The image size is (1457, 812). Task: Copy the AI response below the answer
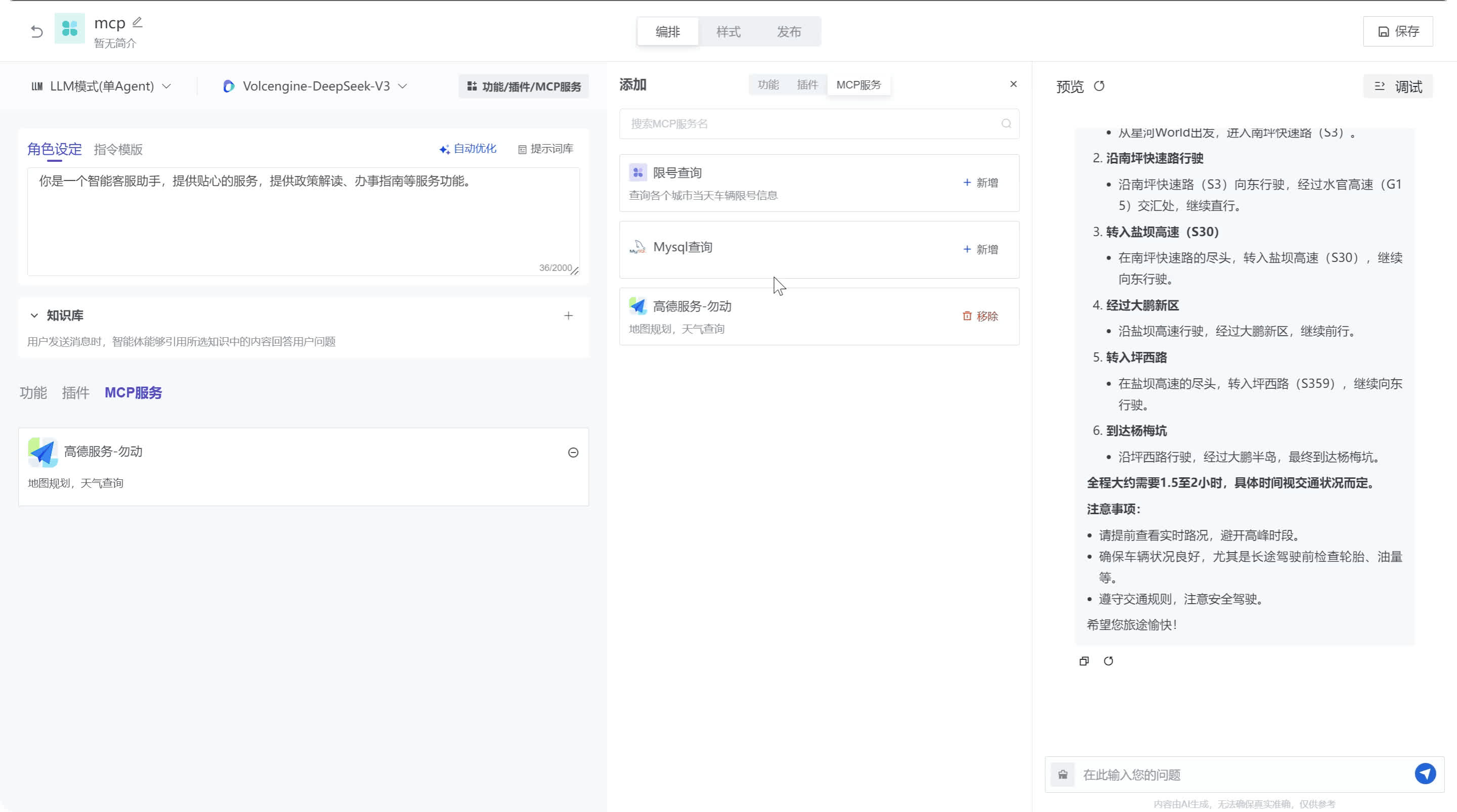1084,660
